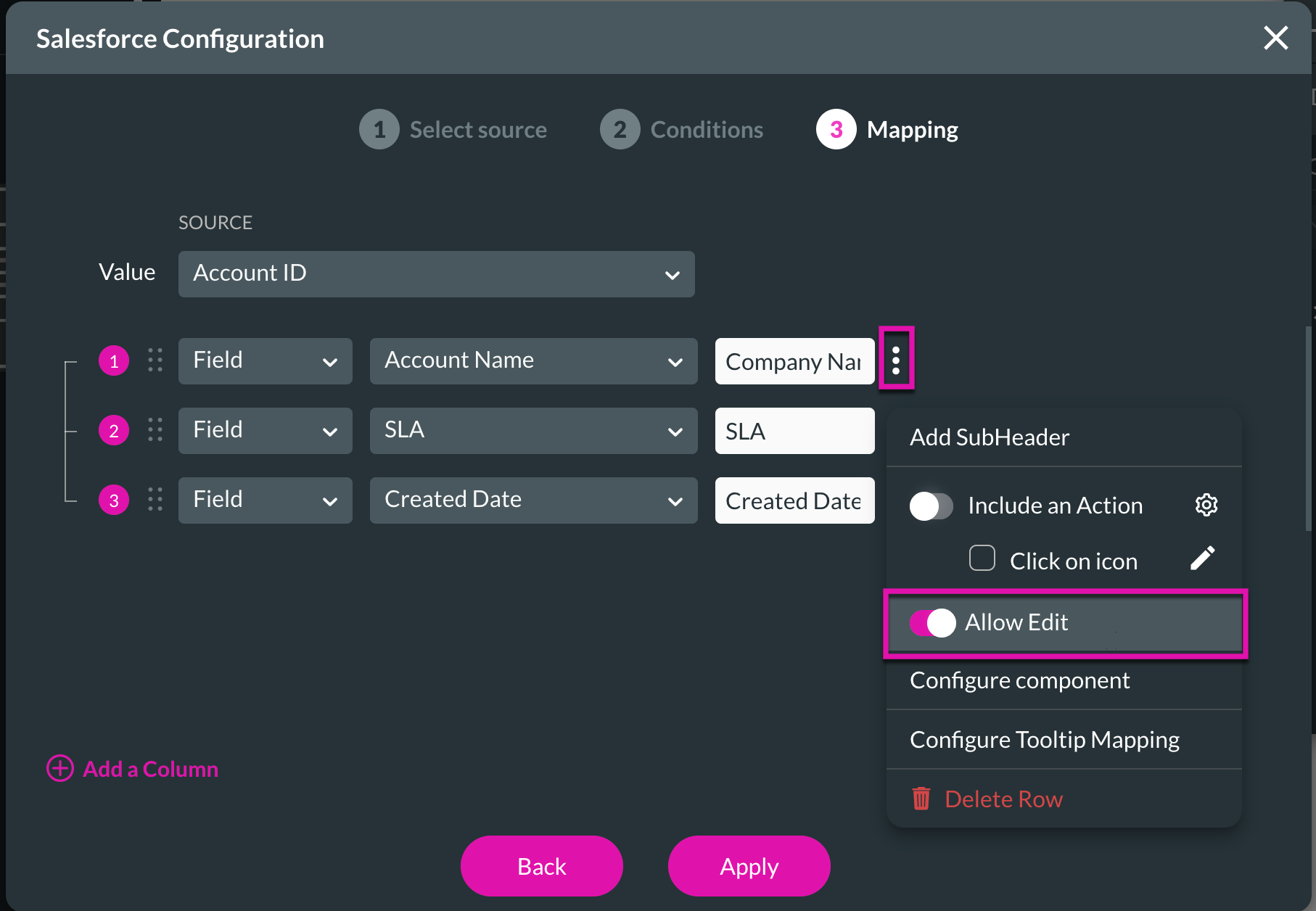1316x911 pixels.
Task: Open the Field type dropdown in row 2
Action: point(266,430)
